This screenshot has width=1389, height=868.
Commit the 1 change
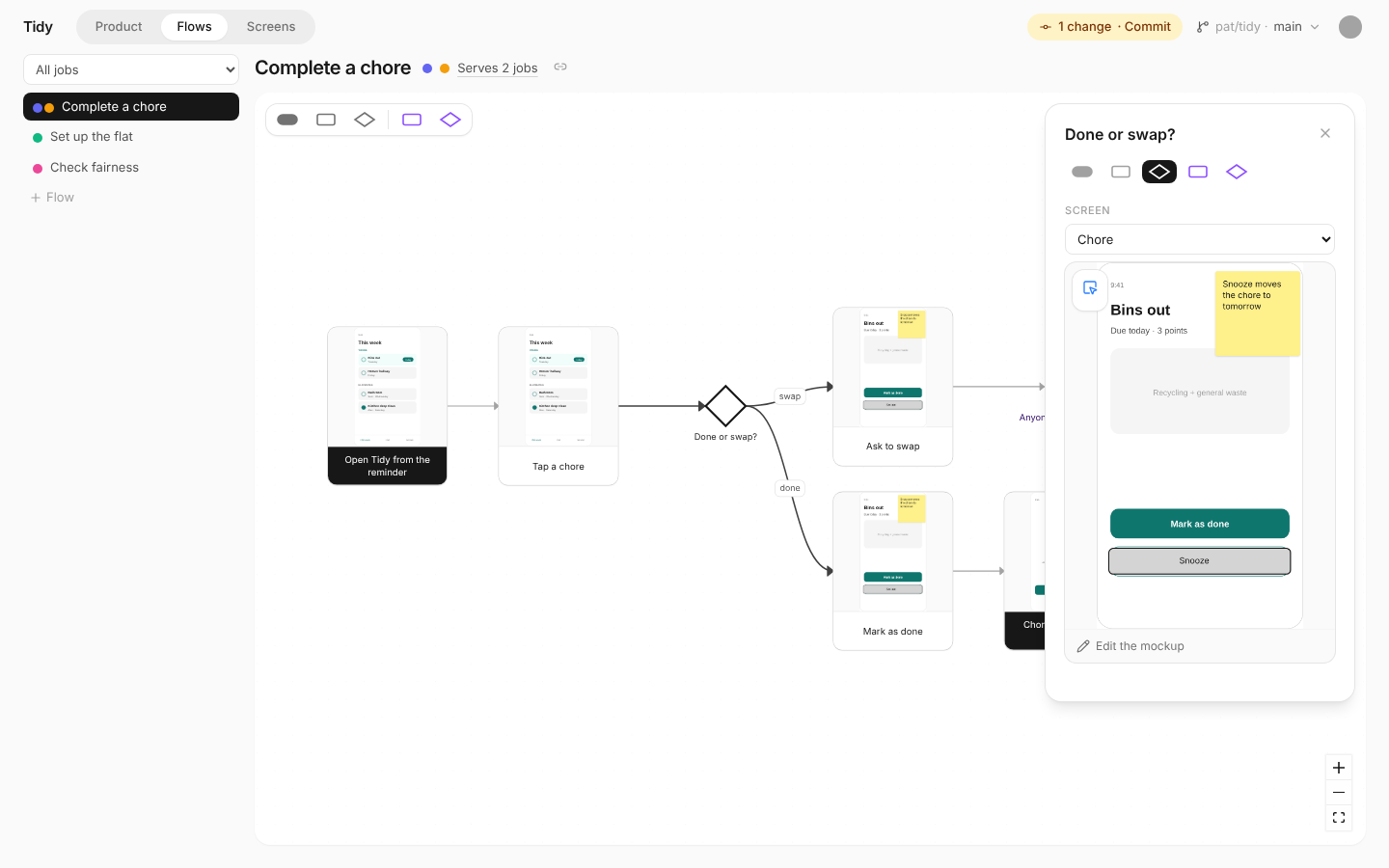click(1105, 27)
